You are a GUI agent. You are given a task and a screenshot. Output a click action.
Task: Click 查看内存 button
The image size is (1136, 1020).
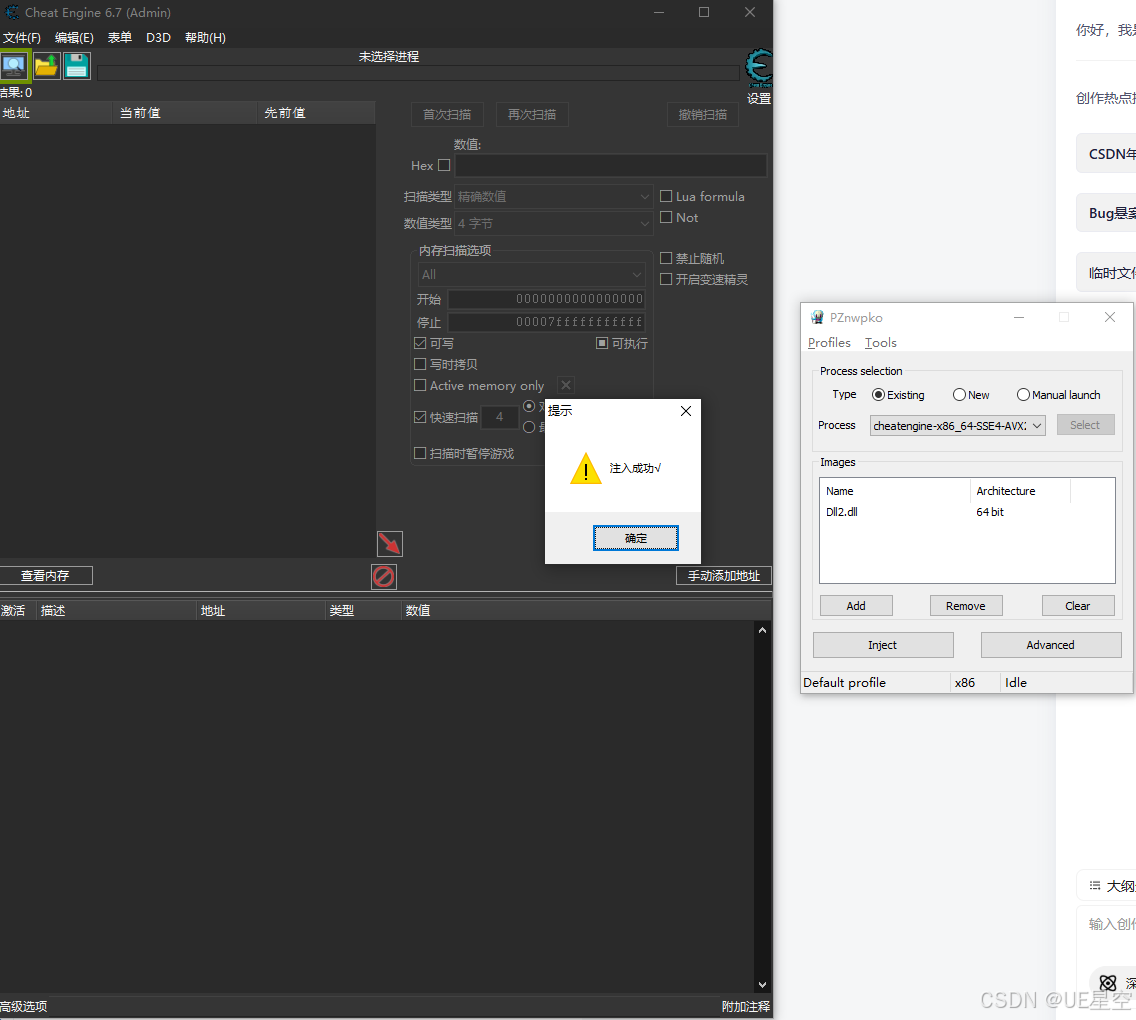coord(46,576)
